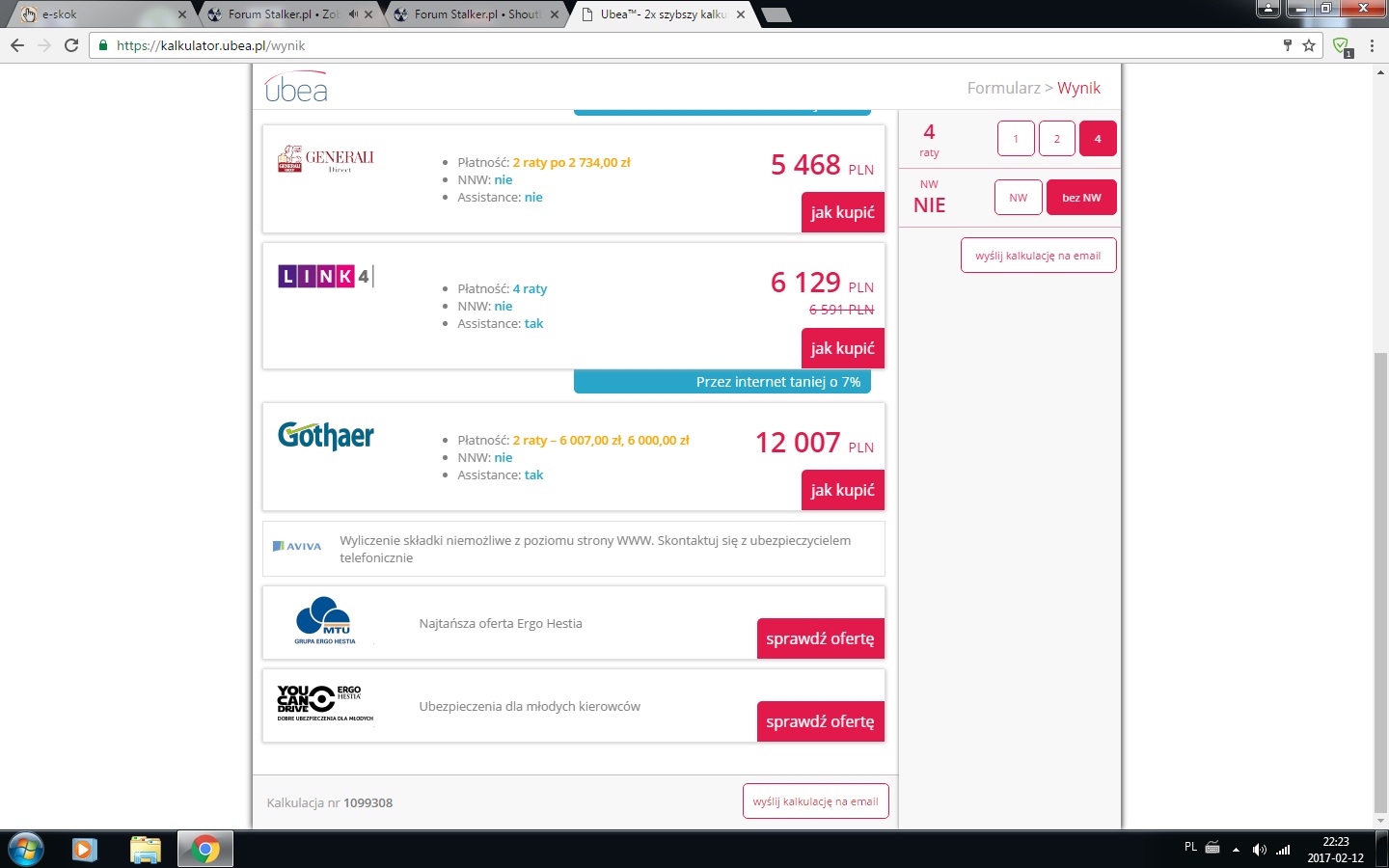The image size is (1389, 868).
Task: Reload the page
Action: pyautogui.click(x=71, y=45)
